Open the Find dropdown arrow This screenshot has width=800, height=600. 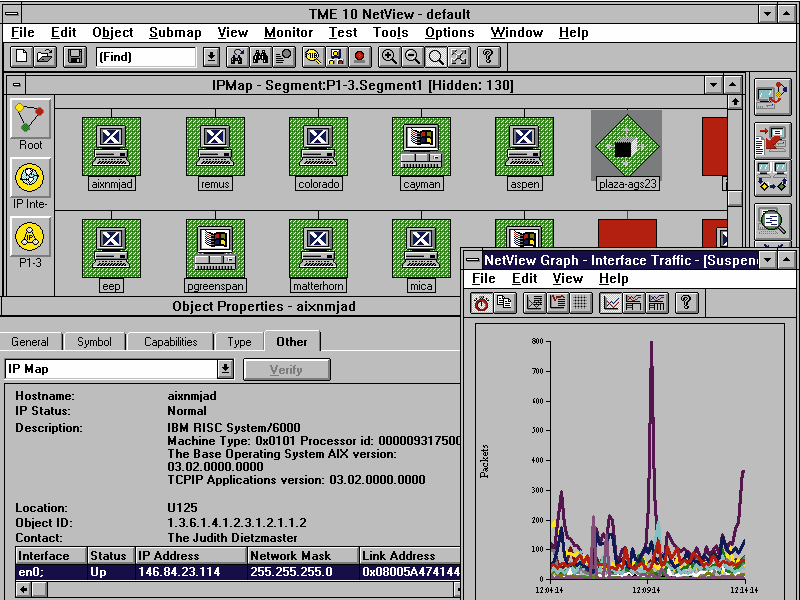[211, 57]
